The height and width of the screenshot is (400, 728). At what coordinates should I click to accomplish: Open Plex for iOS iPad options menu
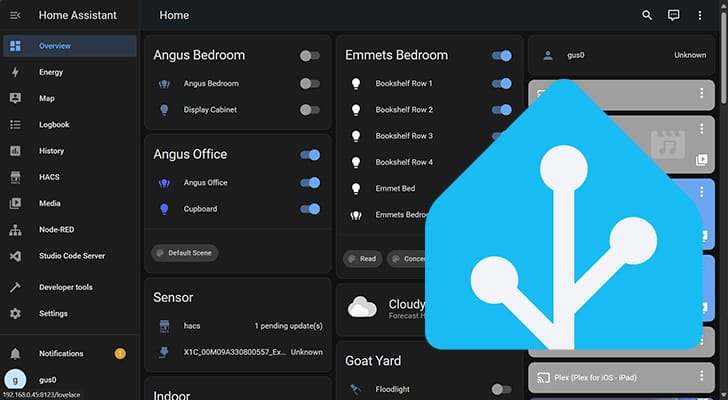tap(702, 375)
